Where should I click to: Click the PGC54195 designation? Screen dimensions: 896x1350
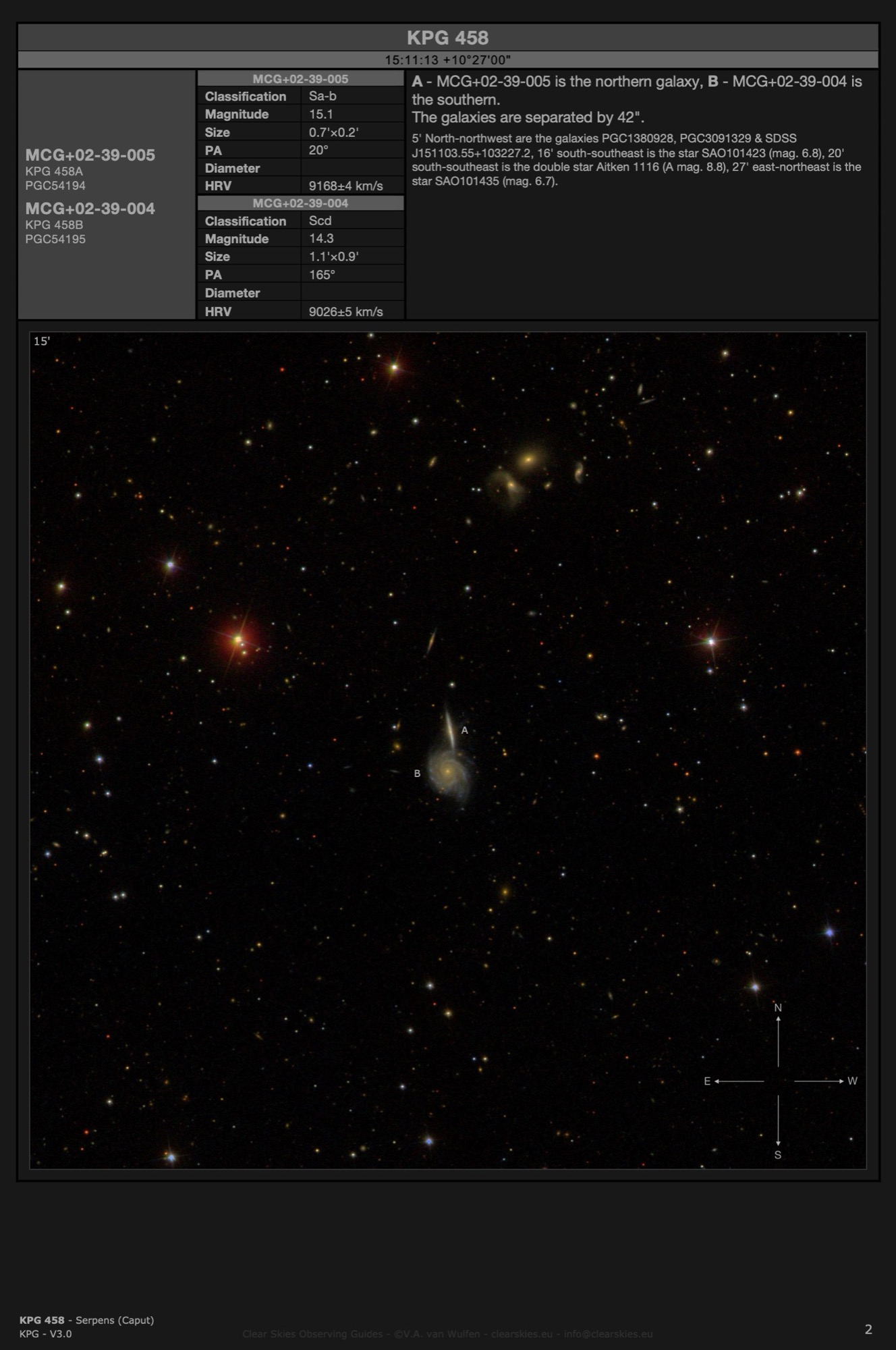[x=55, y=239]
